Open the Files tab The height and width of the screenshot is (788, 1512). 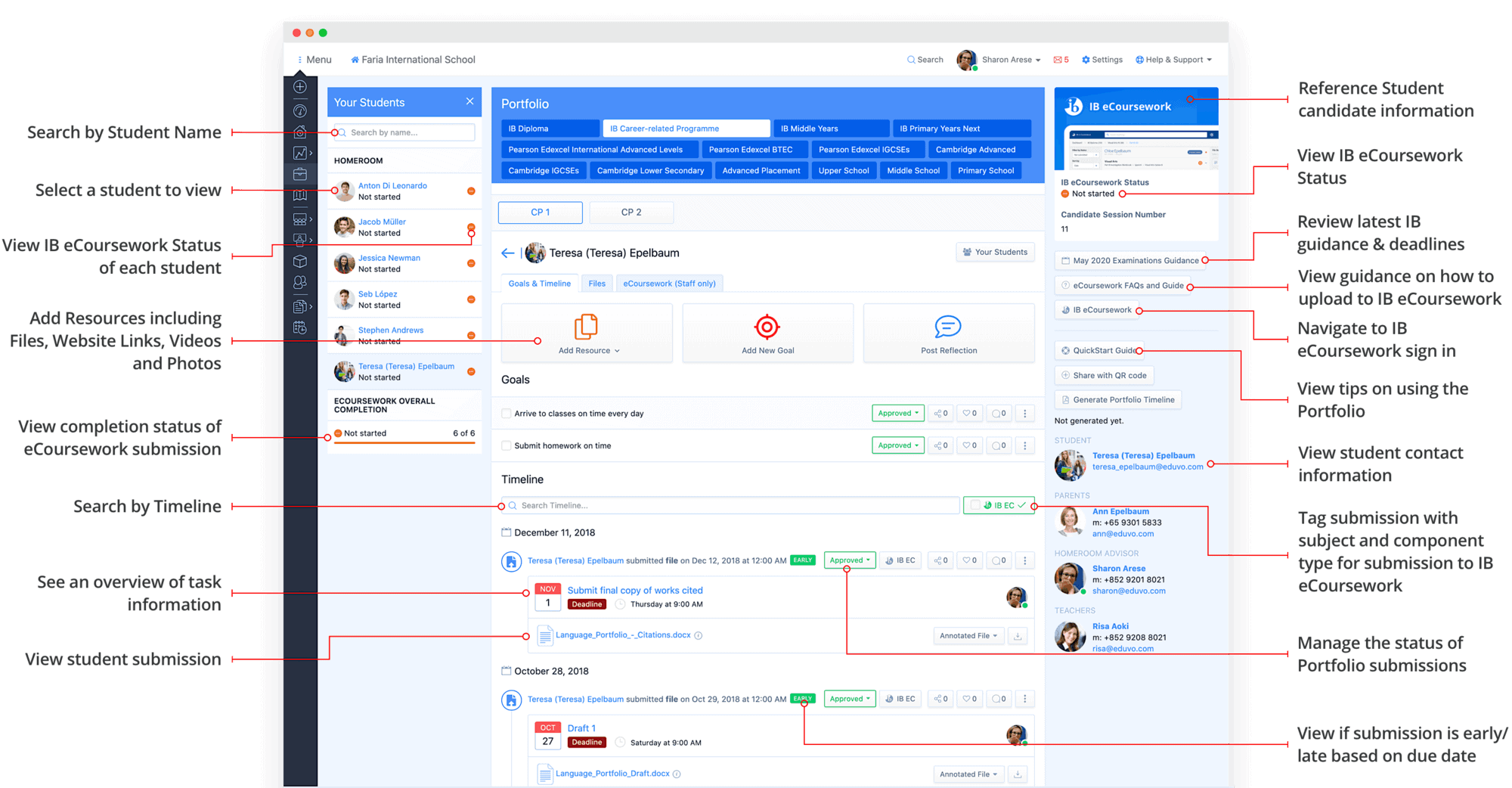tap(597, 284)
